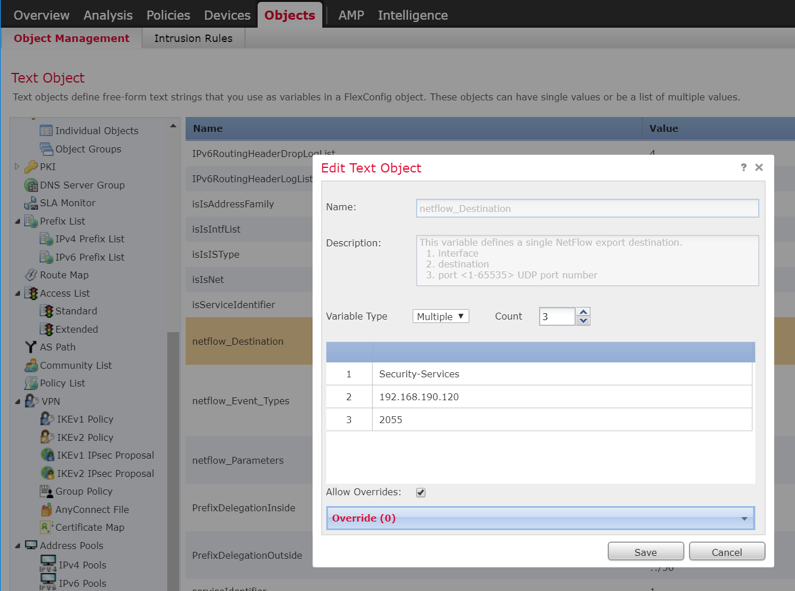Click the PKI key icon
Screen dimensions: 795x591
31,167
